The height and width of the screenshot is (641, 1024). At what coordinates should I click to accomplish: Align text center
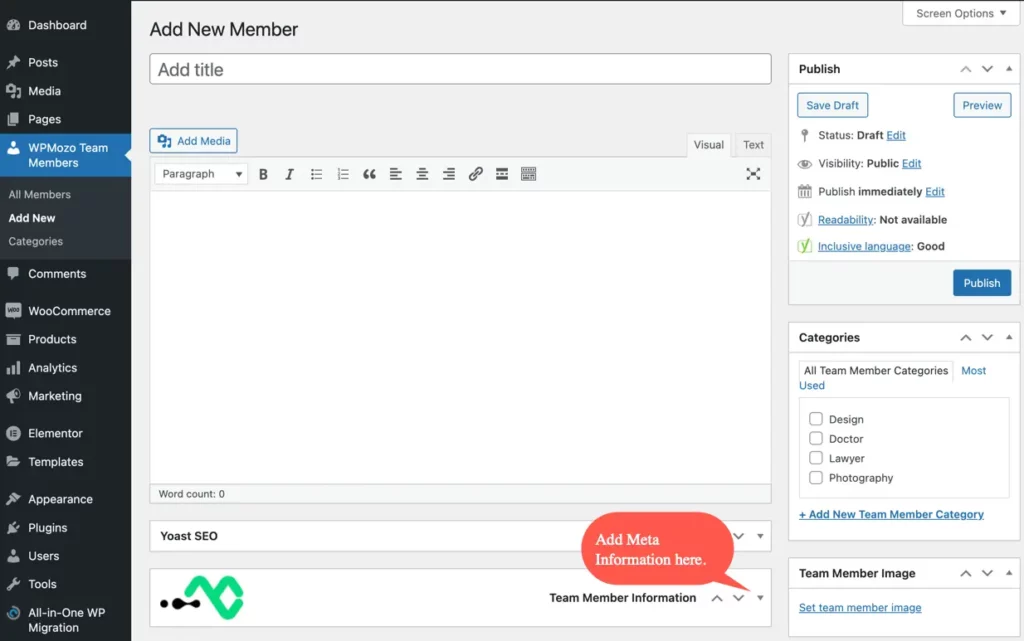423,174
